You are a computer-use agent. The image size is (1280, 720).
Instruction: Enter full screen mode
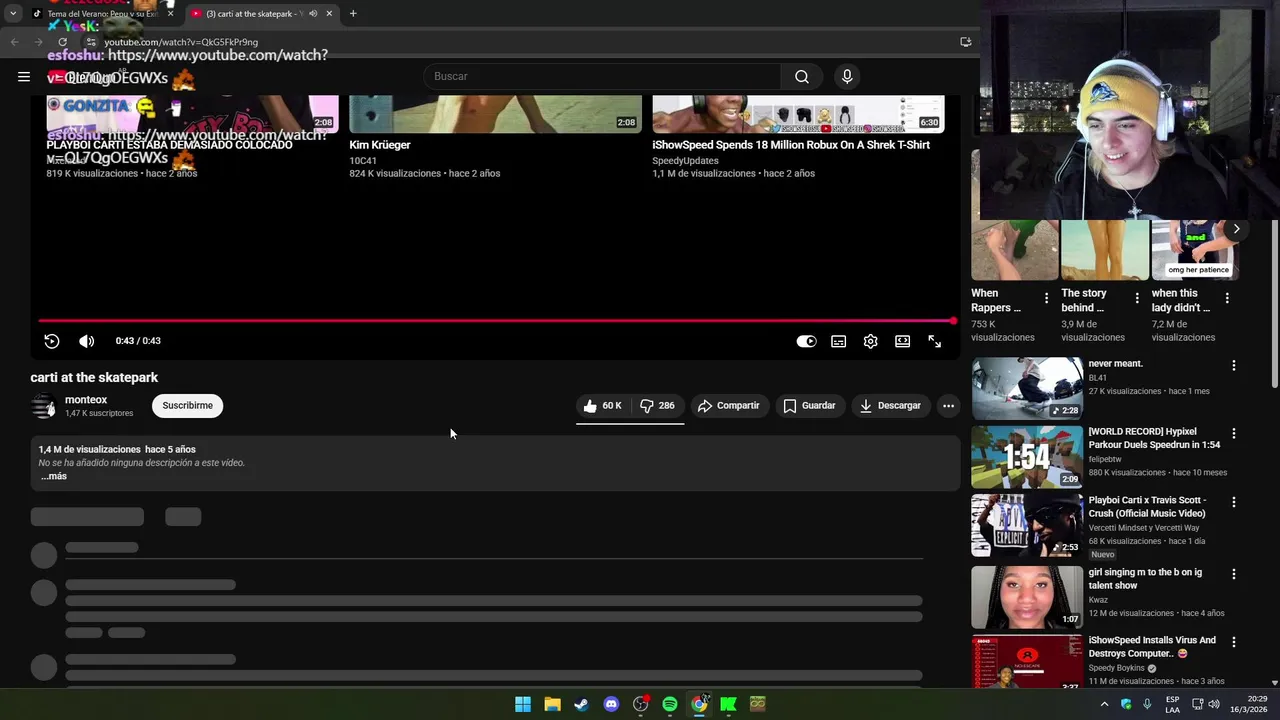(935, 341)
